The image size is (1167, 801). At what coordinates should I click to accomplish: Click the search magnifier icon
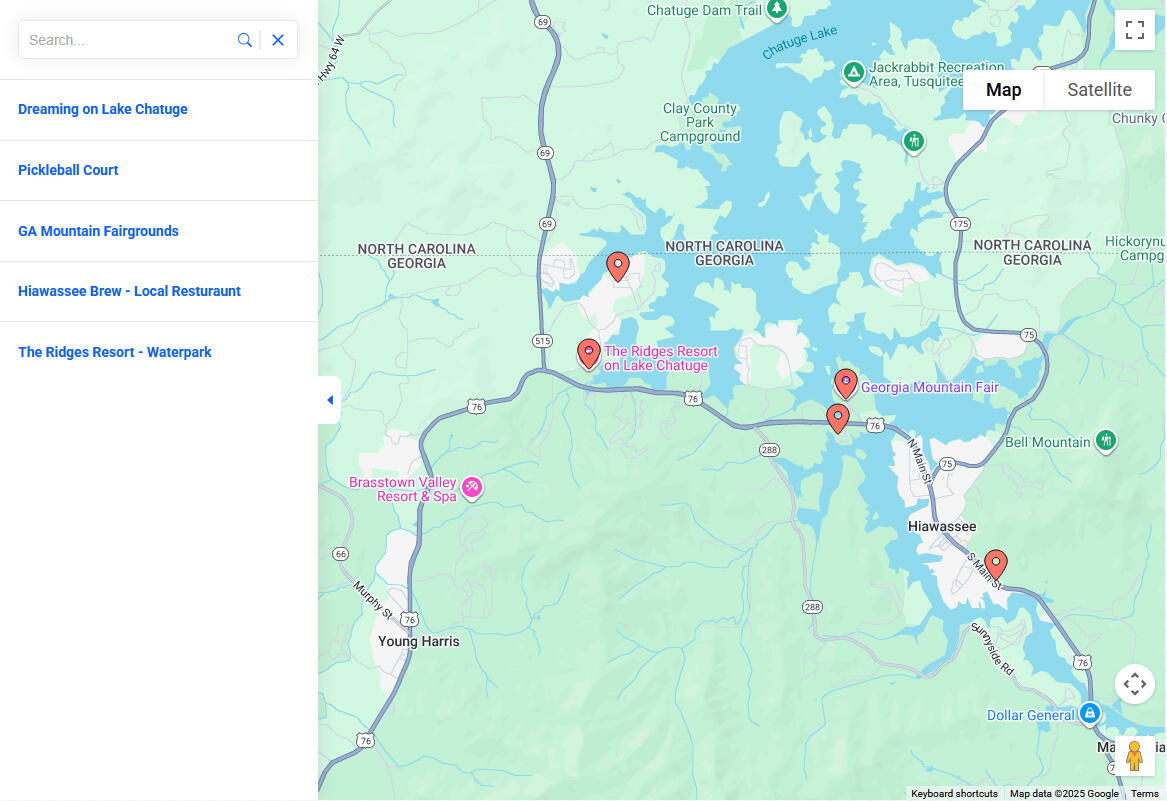(244, 40)
